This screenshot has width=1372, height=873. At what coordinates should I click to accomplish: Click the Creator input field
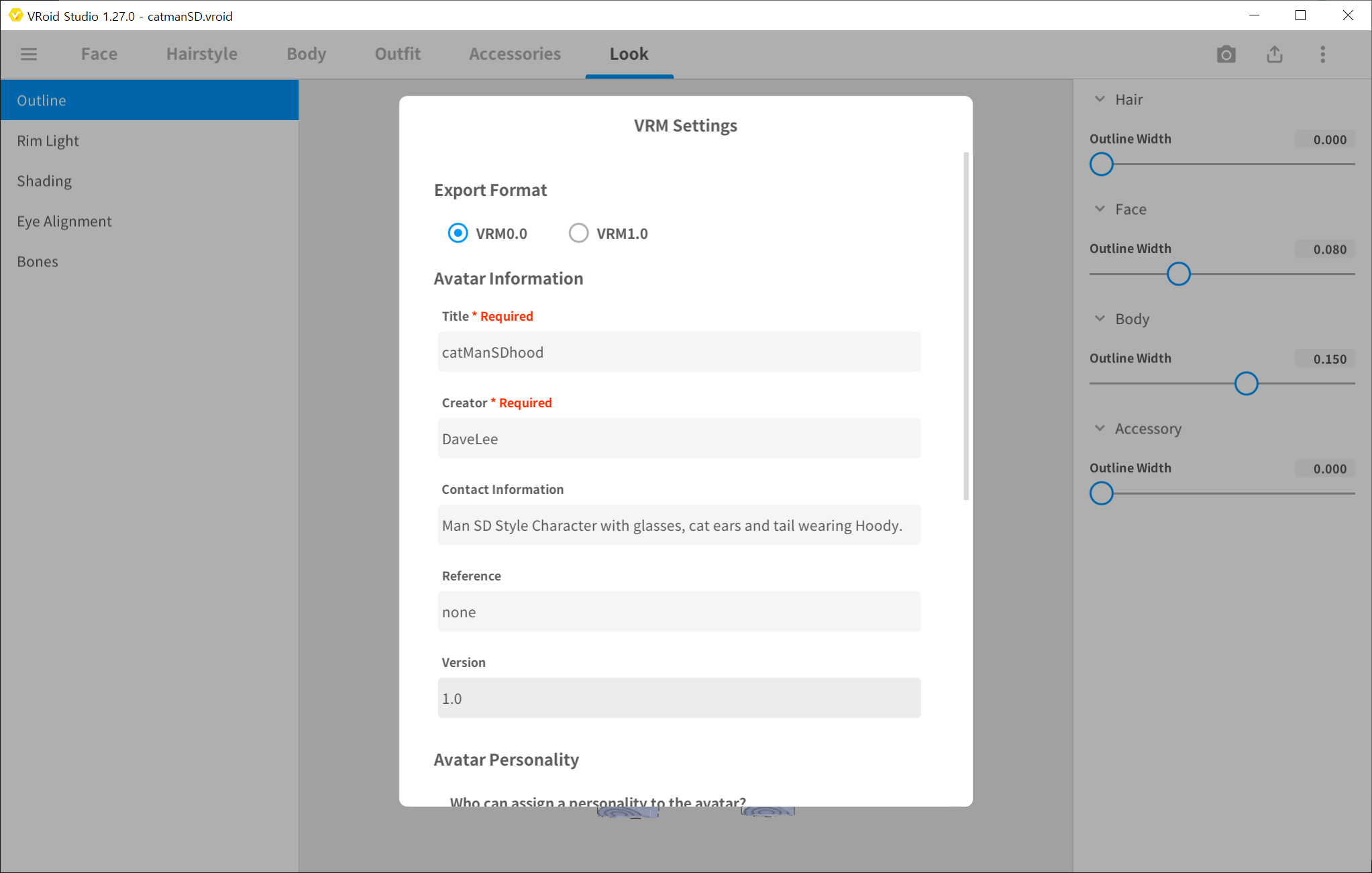[679, 439]
